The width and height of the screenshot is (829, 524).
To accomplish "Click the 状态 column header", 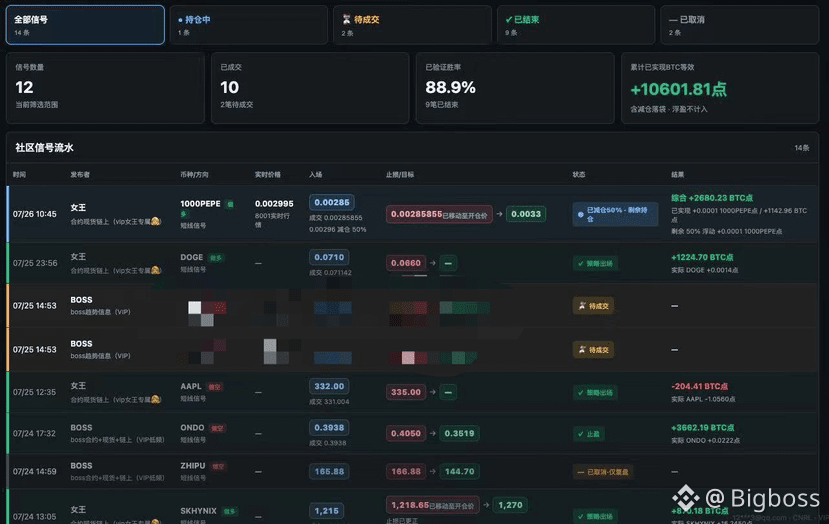I will pyautogui.click(x=579, y=174).
